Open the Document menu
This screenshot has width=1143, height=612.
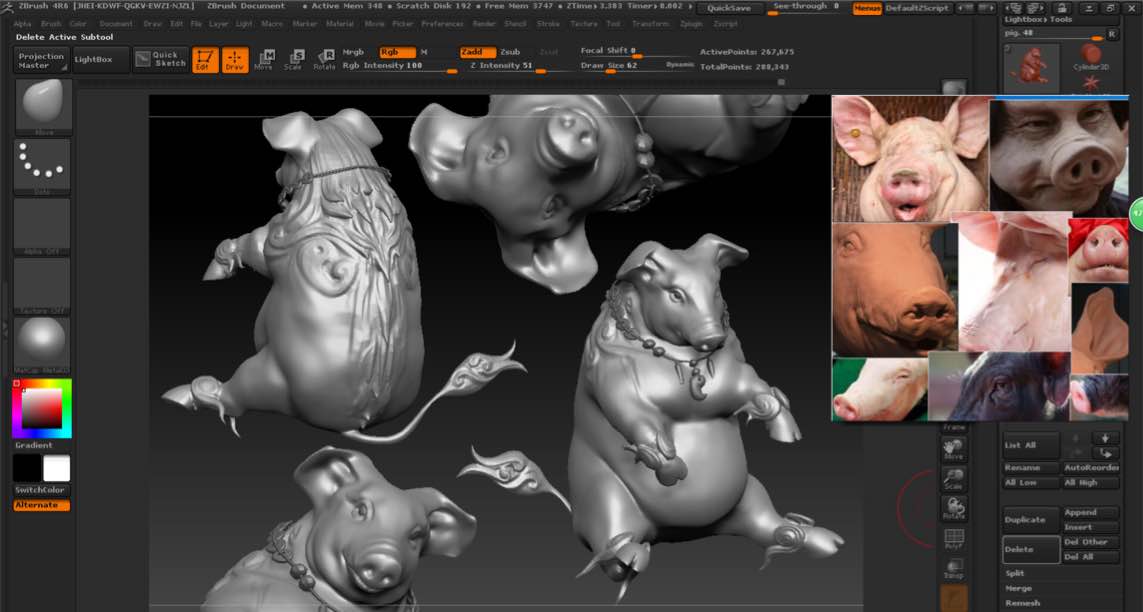[116, 24]
